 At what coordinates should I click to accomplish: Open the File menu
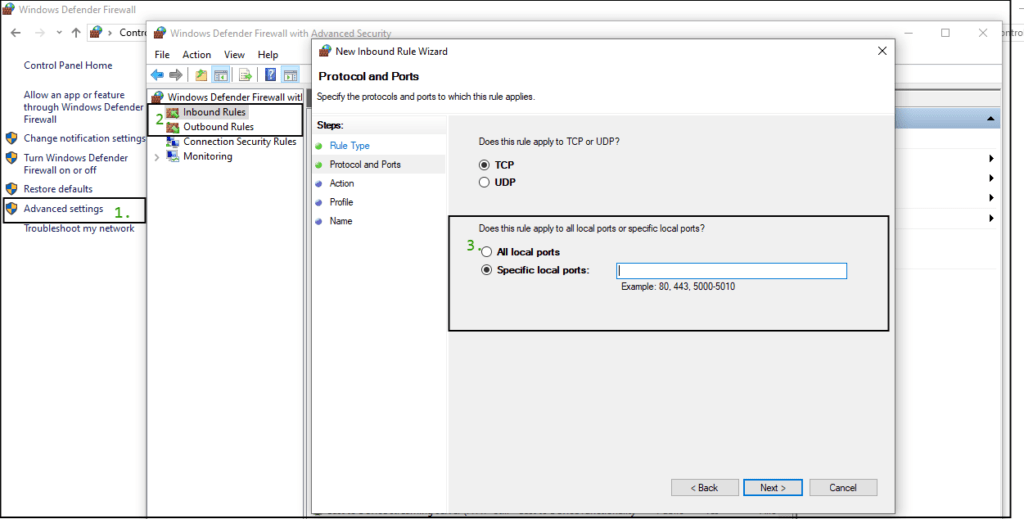tap(162, 55)
